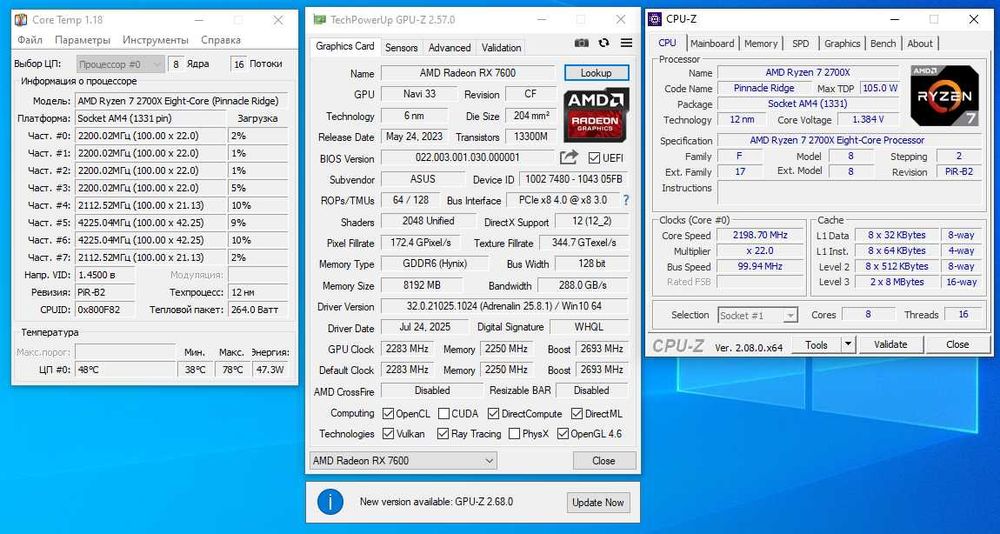
Task: Click the BIOS export share icon
Action: pos(568,158)
